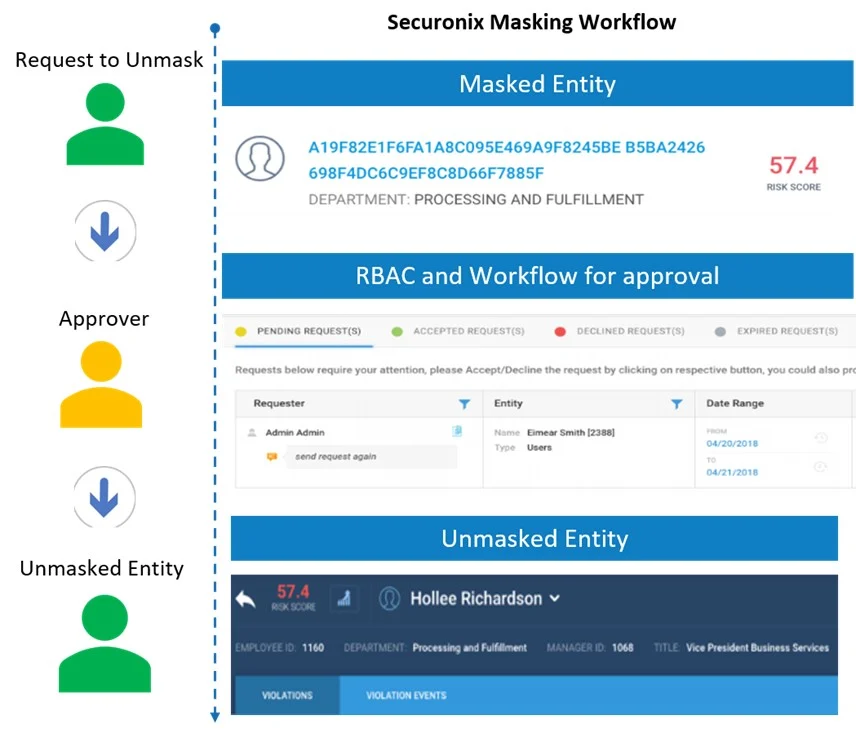
Task: Click the masked entity hash link
Action: tap(506, 160)
